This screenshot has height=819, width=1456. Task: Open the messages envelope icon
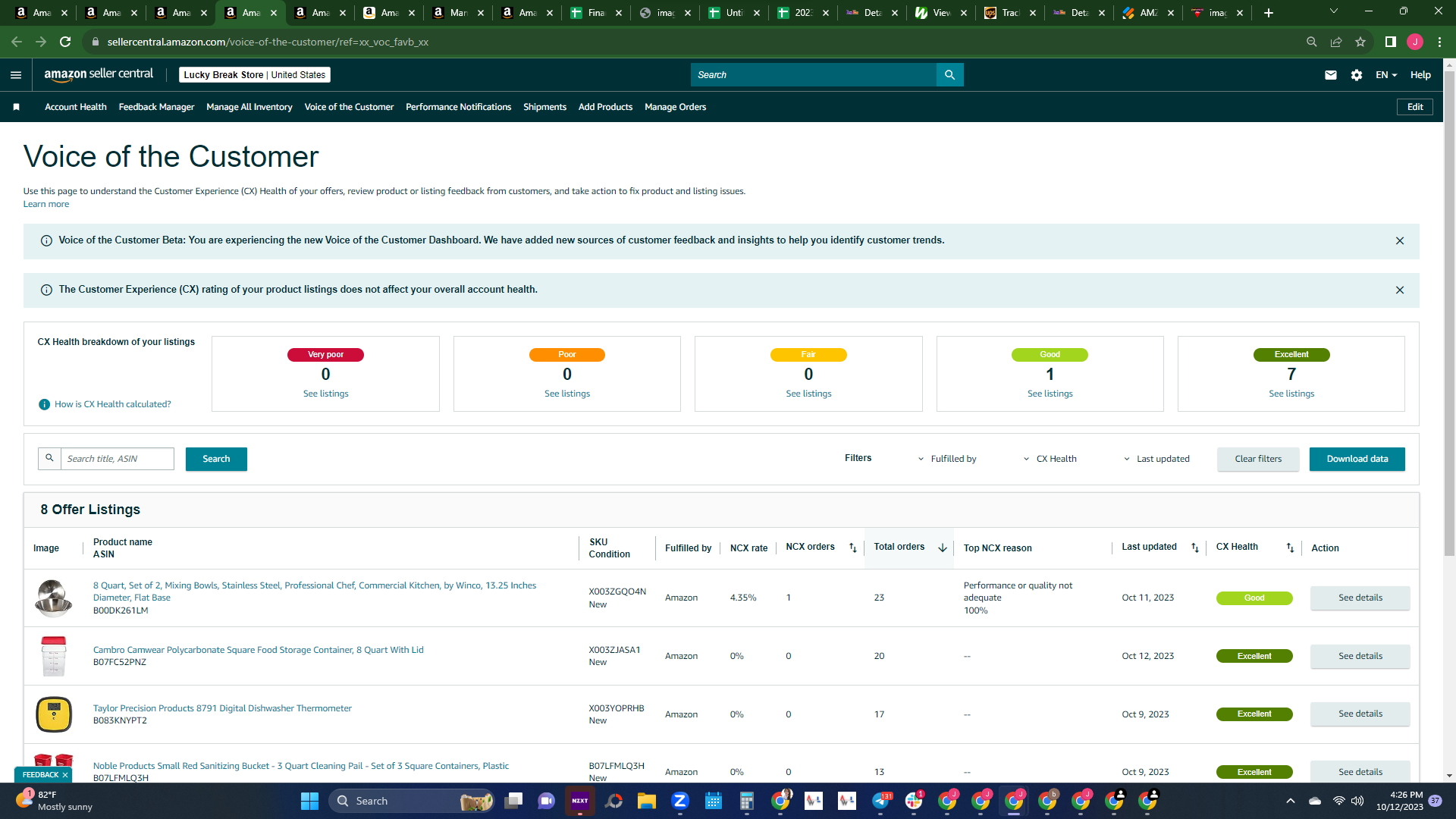[x=1330, y=75]
